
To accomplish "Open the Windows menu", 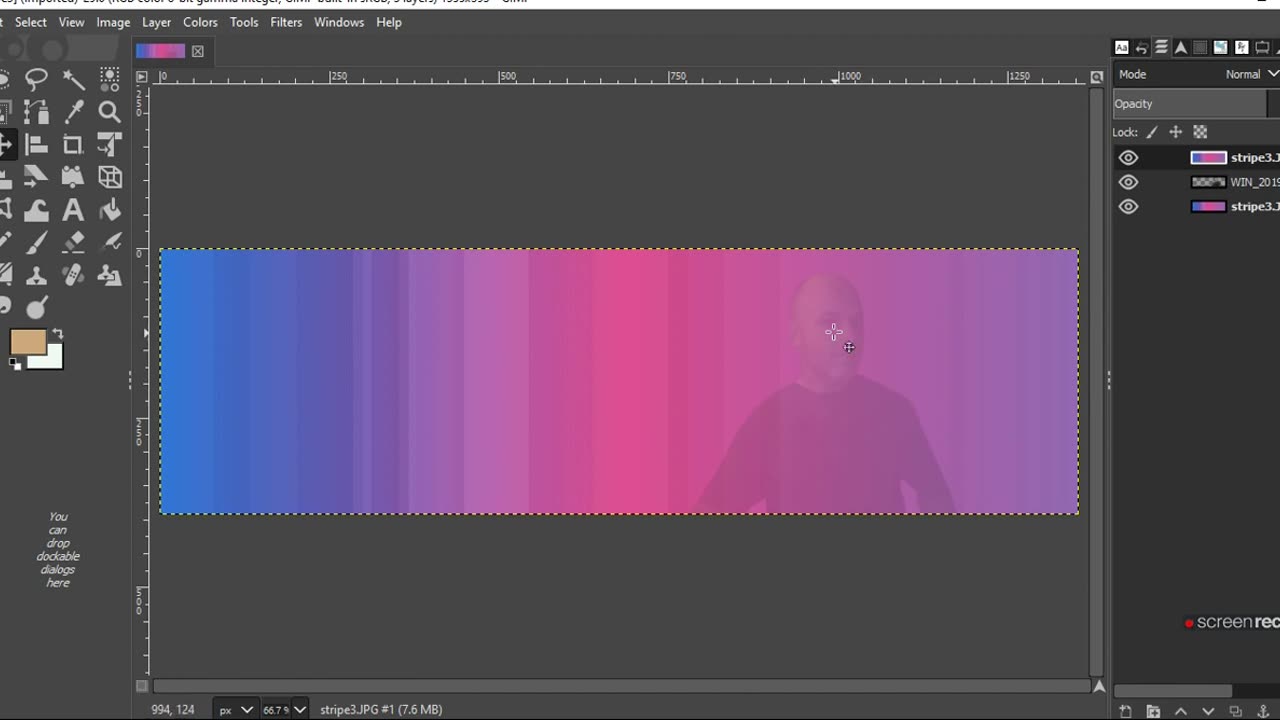I will (x=339, y=22).
